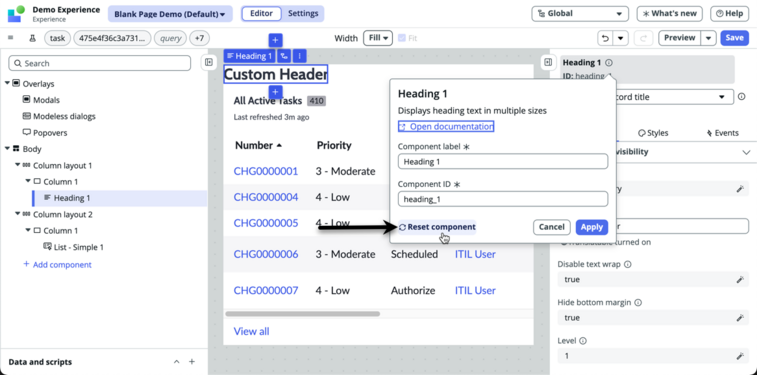Open the three-dot menu beside the Heading 1 tag
This screenshot has height=375, width=757.
[x=300, y=56]
